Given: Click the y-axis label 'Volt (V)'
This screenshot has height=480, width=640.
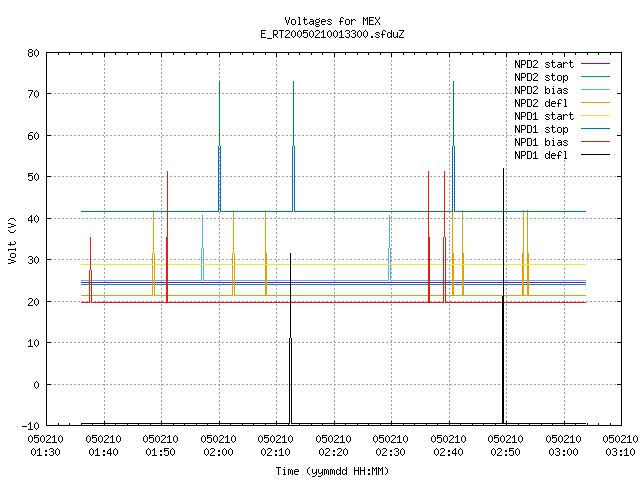Looking at the screenshot, I should pos(12,240).
